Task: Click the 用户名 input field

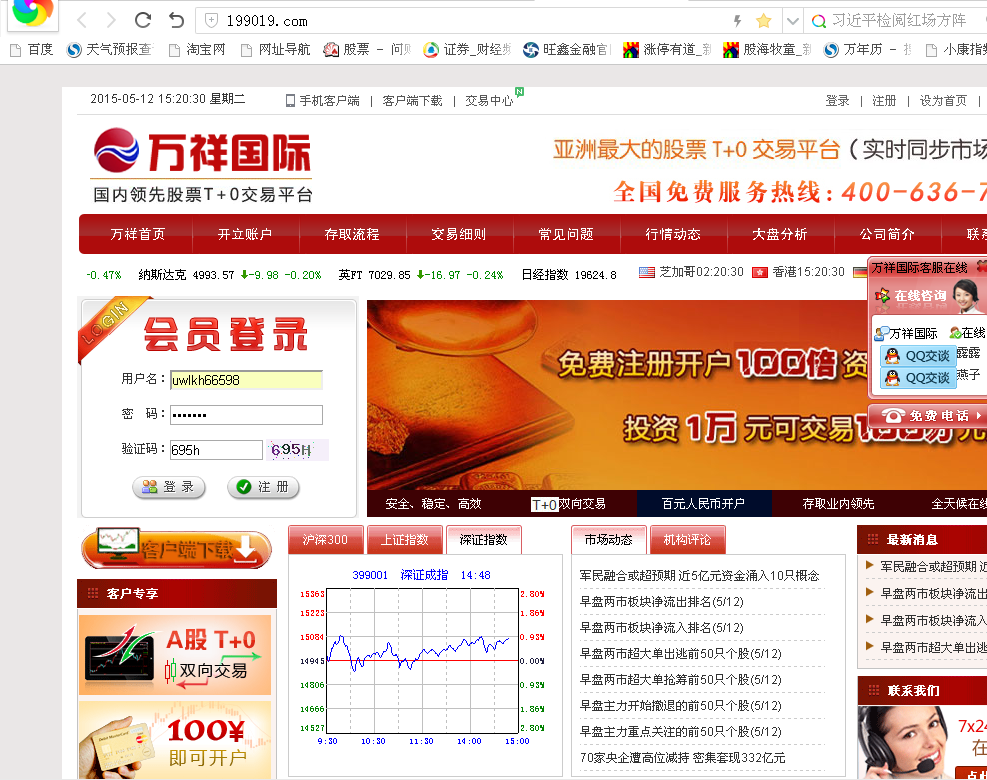Action: click(x=246, y=380)
